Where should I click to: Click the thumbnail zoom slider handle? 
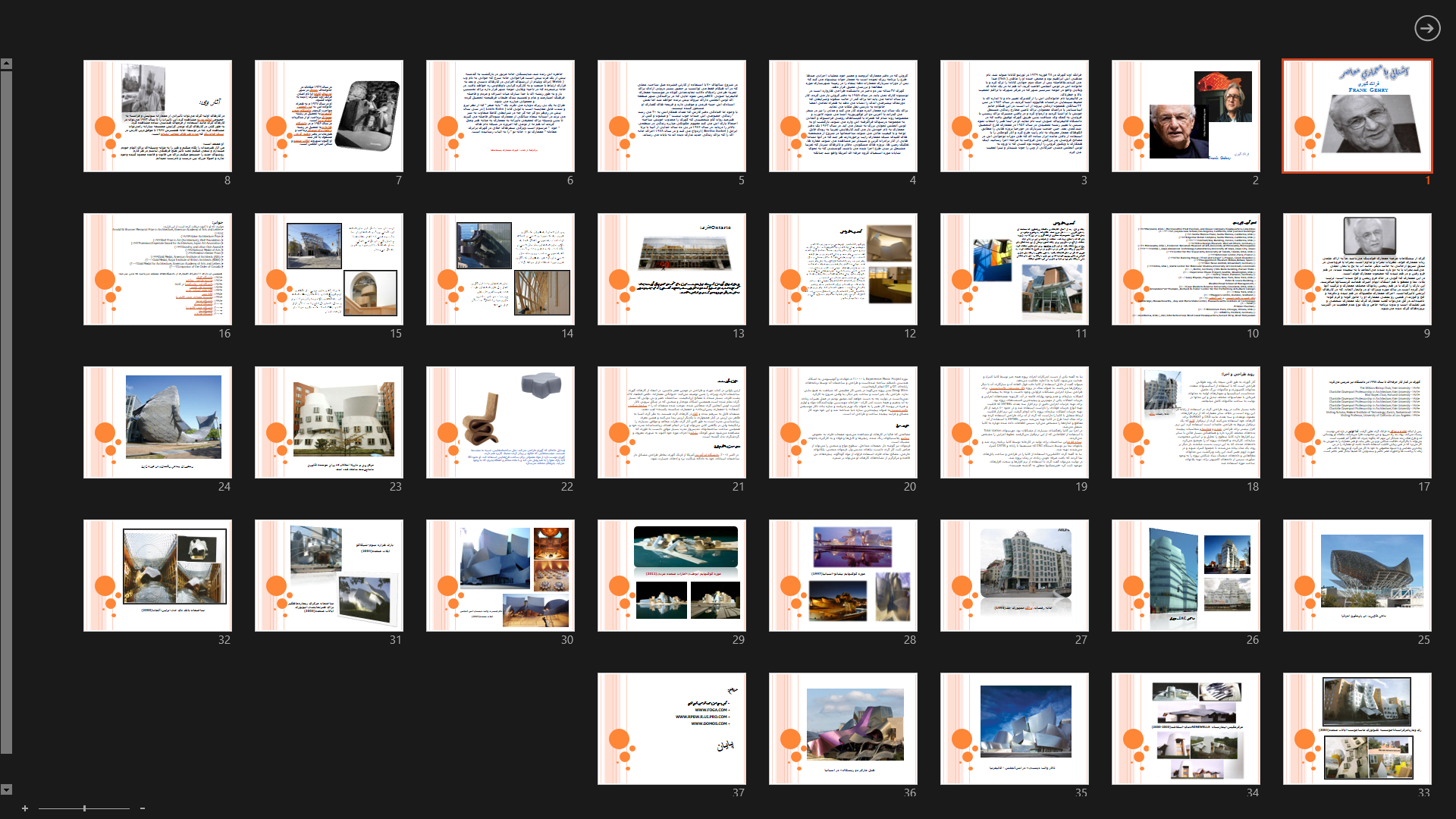[84, 808]
